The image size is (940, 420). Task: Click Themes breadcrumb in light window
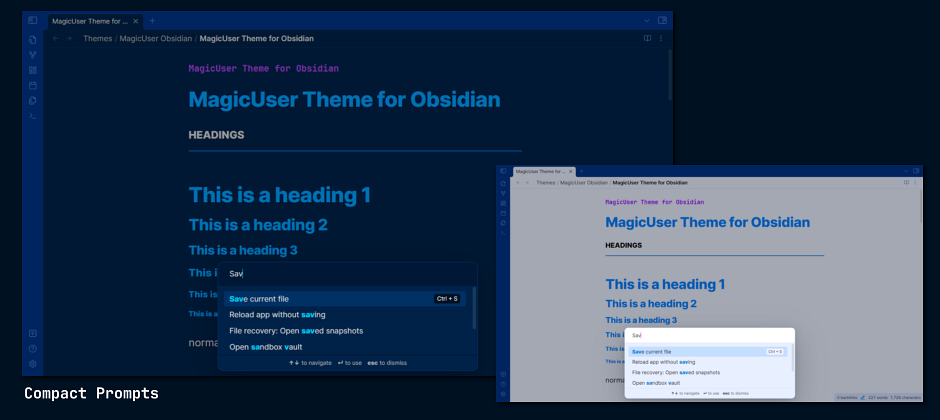[x=546, y=183]
